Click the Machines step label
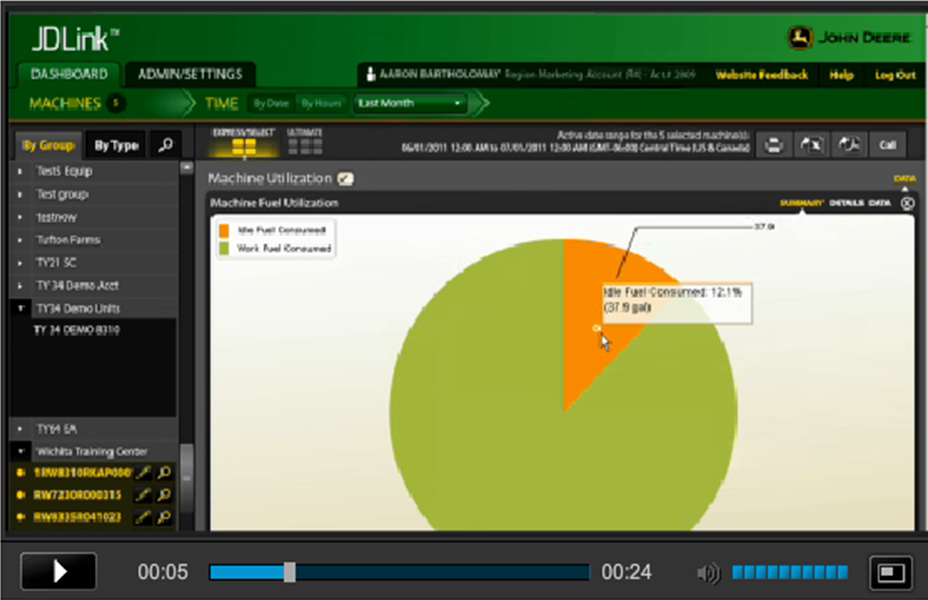 click(65, 104)
